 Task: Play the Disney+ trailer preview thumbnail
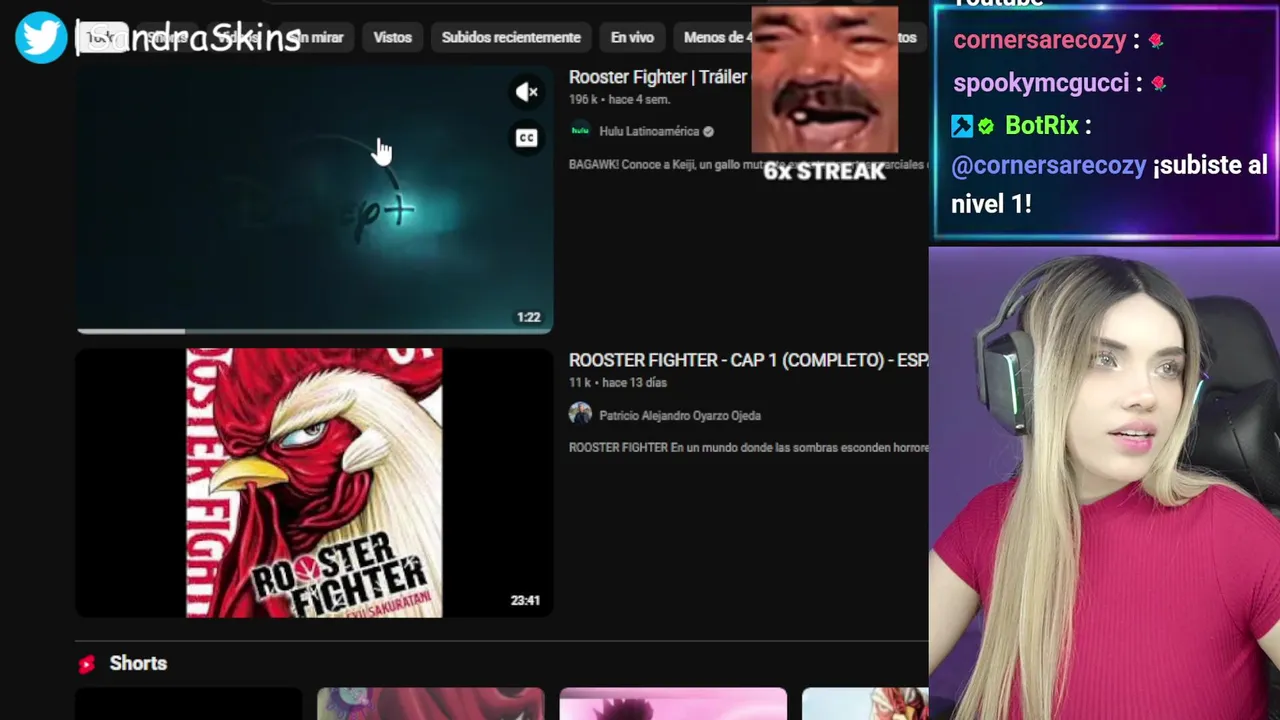[314, 200]
